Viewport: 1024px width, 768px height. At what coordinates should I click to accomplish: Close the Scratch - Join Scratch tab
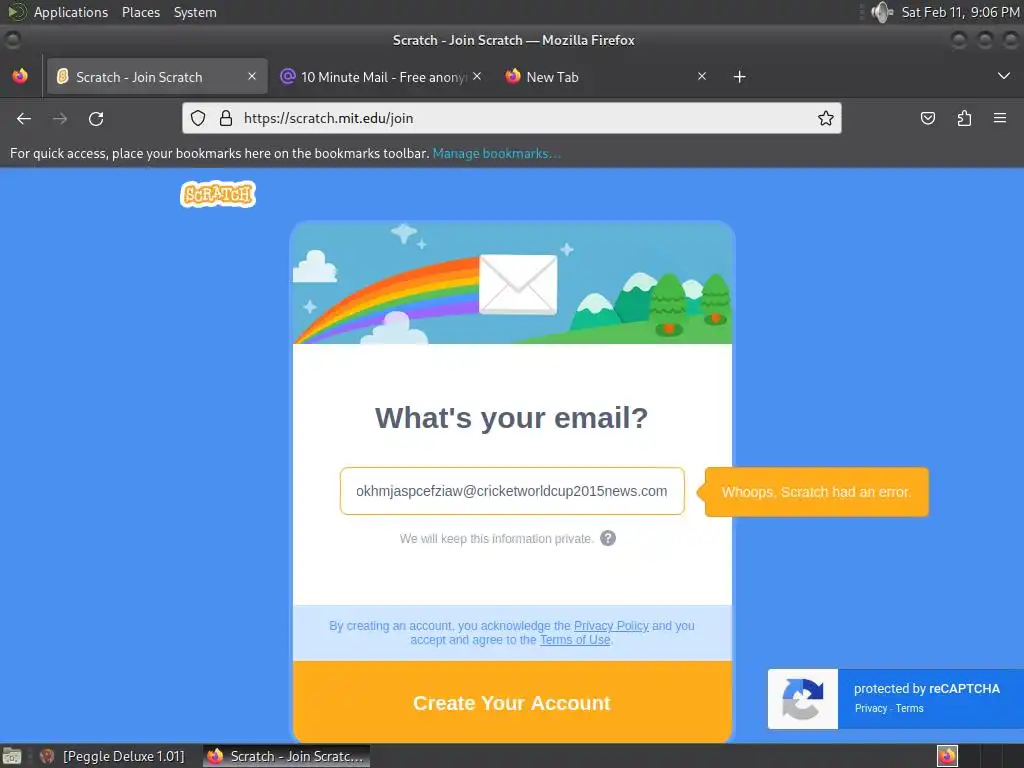[x=252, y=76]
